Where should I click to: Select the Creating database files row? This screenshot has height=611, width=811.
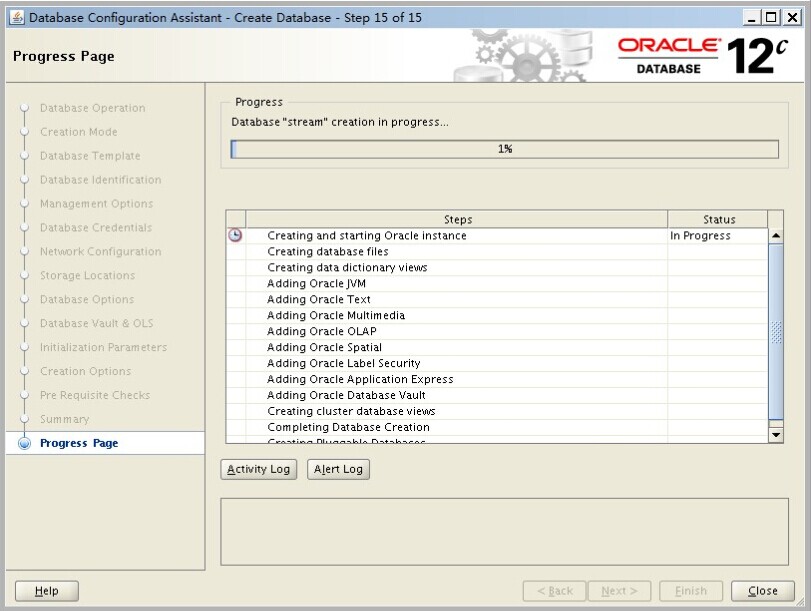coord(328,252)
